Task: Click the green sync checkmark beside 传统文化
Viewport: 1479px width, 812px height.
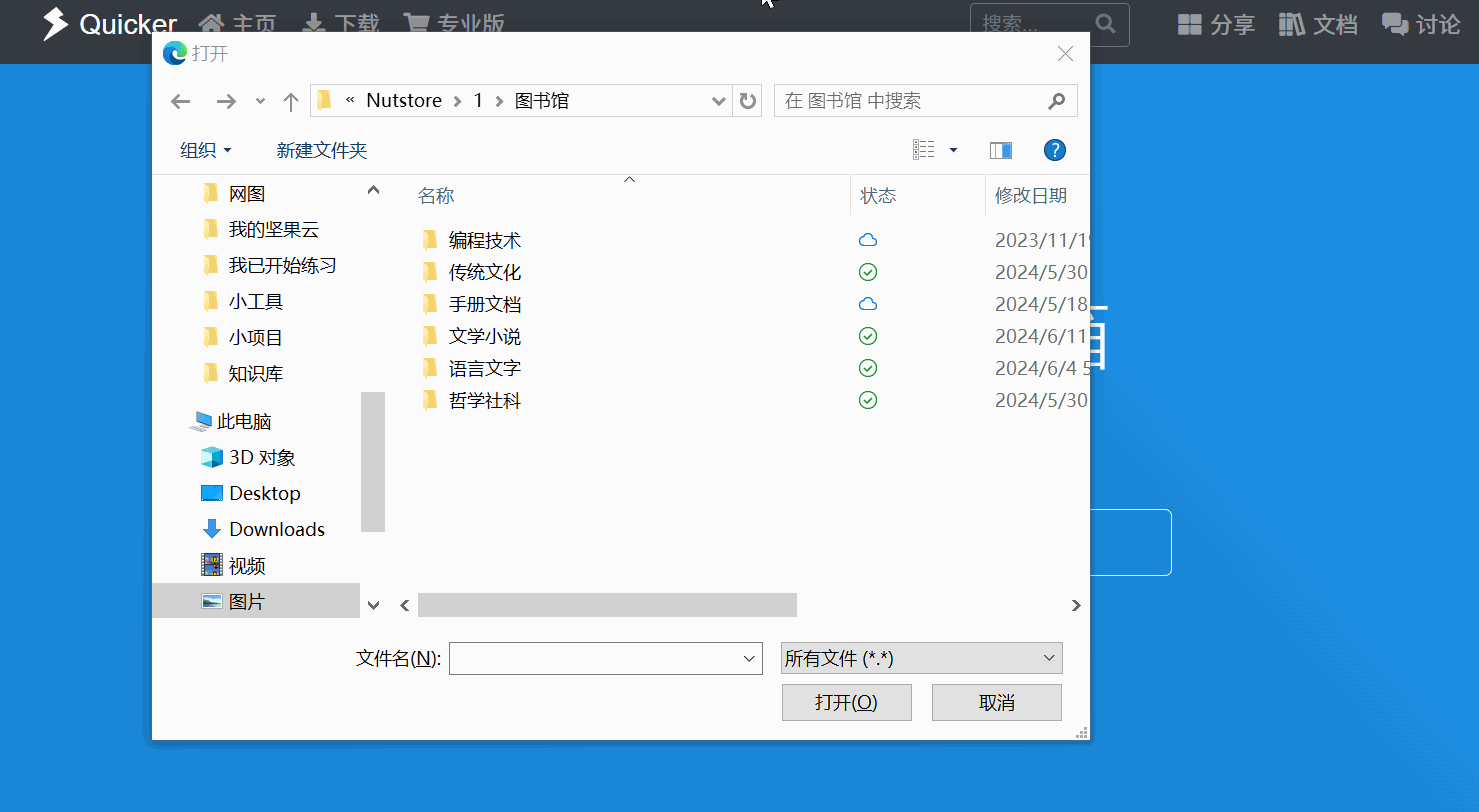Action: click(x=867, y=272)
